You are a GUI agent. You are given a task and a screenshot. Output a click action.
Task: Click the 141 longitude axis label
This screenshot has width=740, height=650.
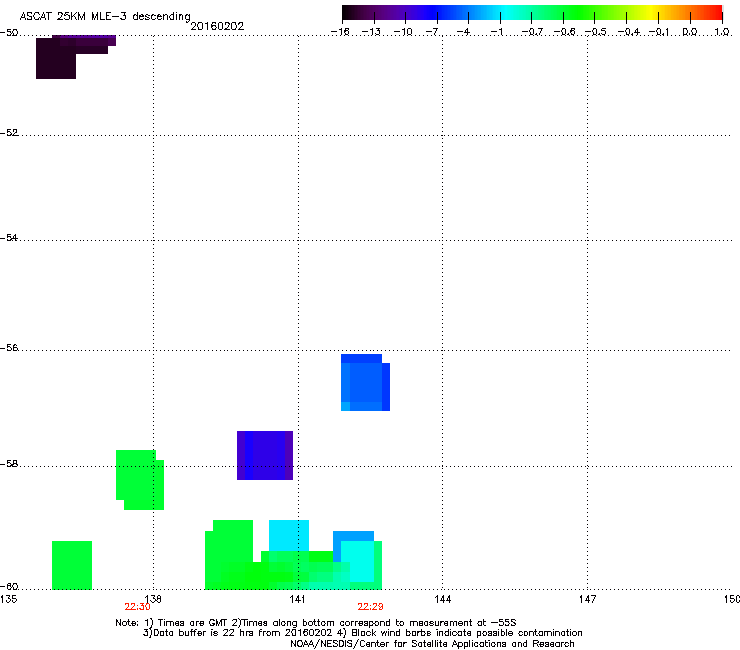297,599
